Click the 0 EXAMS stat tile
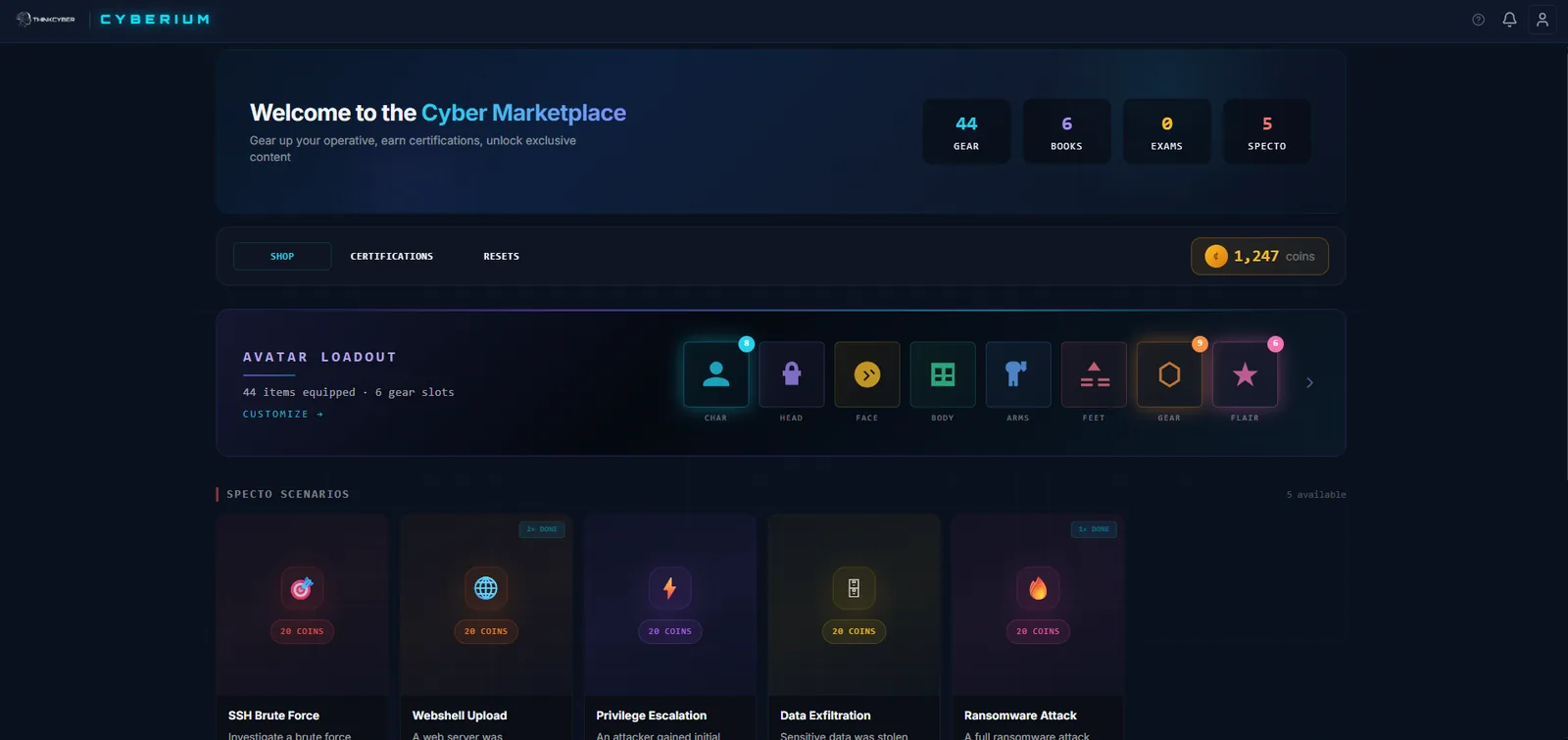 click(1166, 131)
